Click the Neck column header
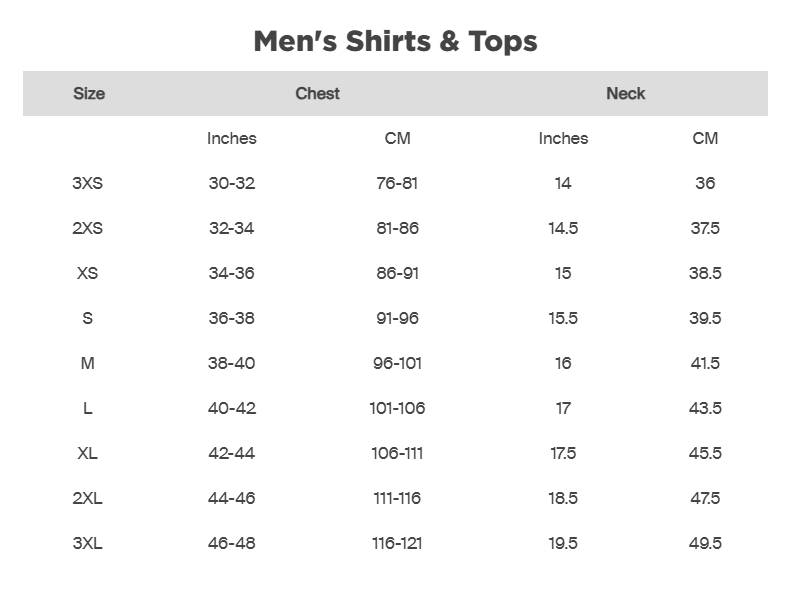Viewport: 796px width, 589px height. tap(625, 94)
